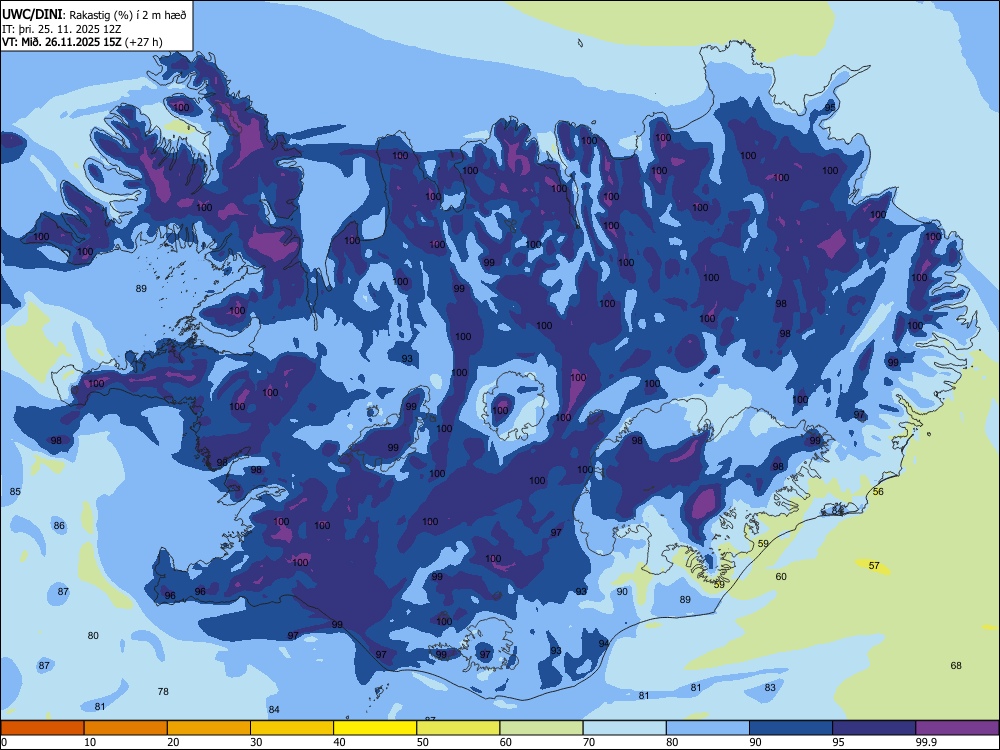Click the dark indigo 95–99.9 legend segment
1000x750 pixels.
tap(874, 728)
